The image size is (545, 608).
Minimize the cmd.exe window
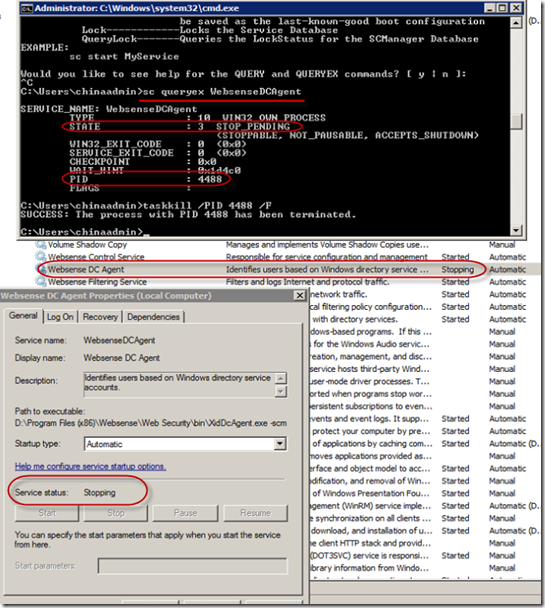(490, 8)
